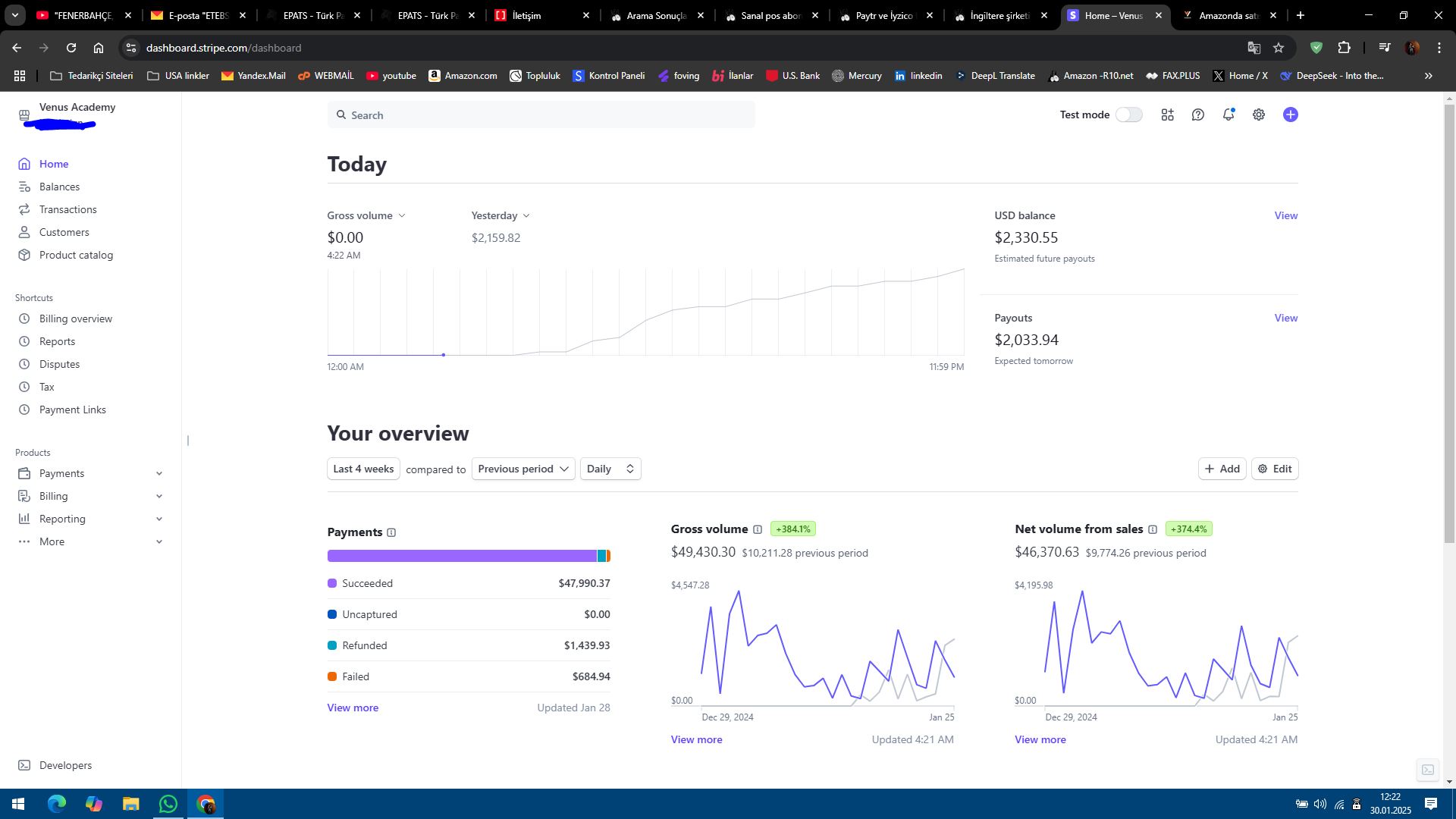Toggle Test mode switch
Viewport: 1456px width, 819px height.
(x=1128, y=115)
